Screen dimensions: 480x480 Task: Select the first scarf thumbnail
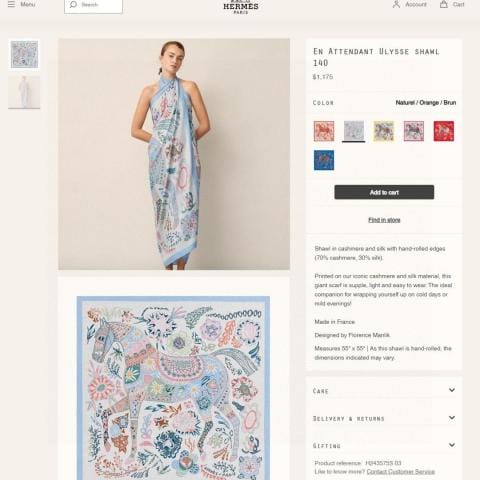click(24, 54)
